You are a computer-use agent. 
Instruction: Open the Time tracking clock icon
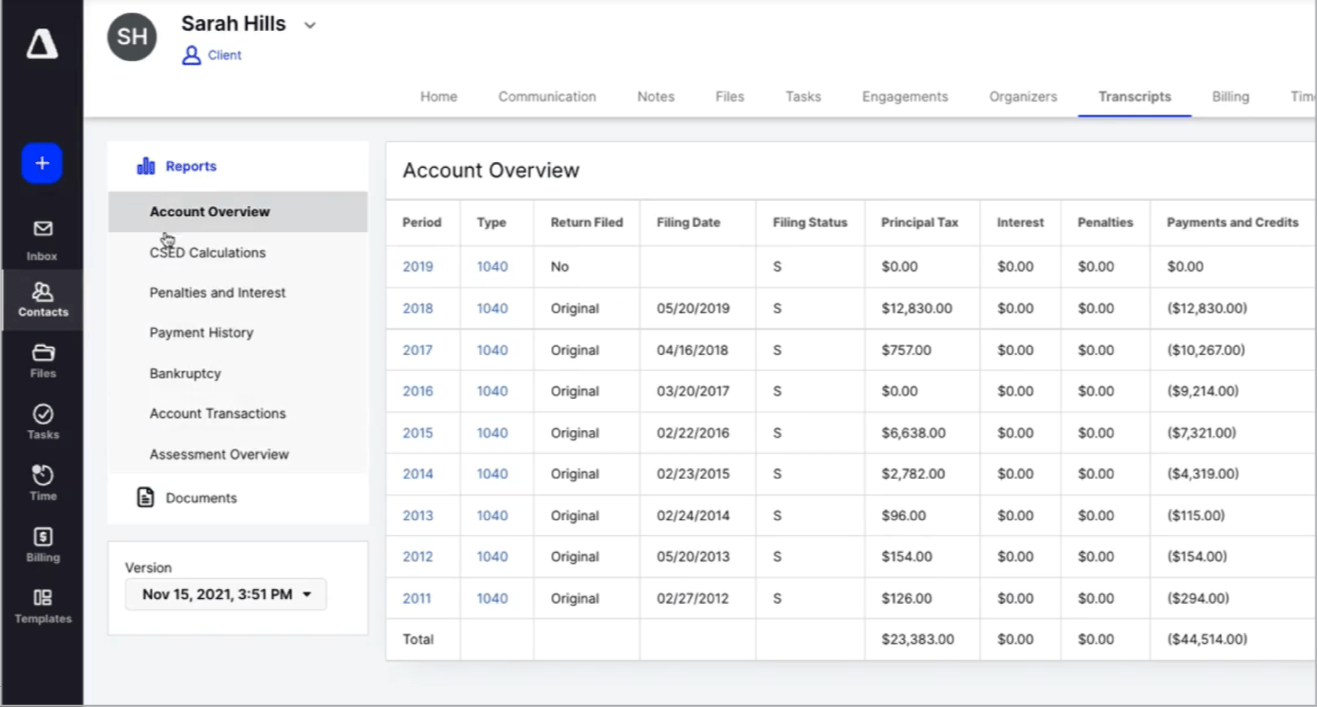[42, 476]
